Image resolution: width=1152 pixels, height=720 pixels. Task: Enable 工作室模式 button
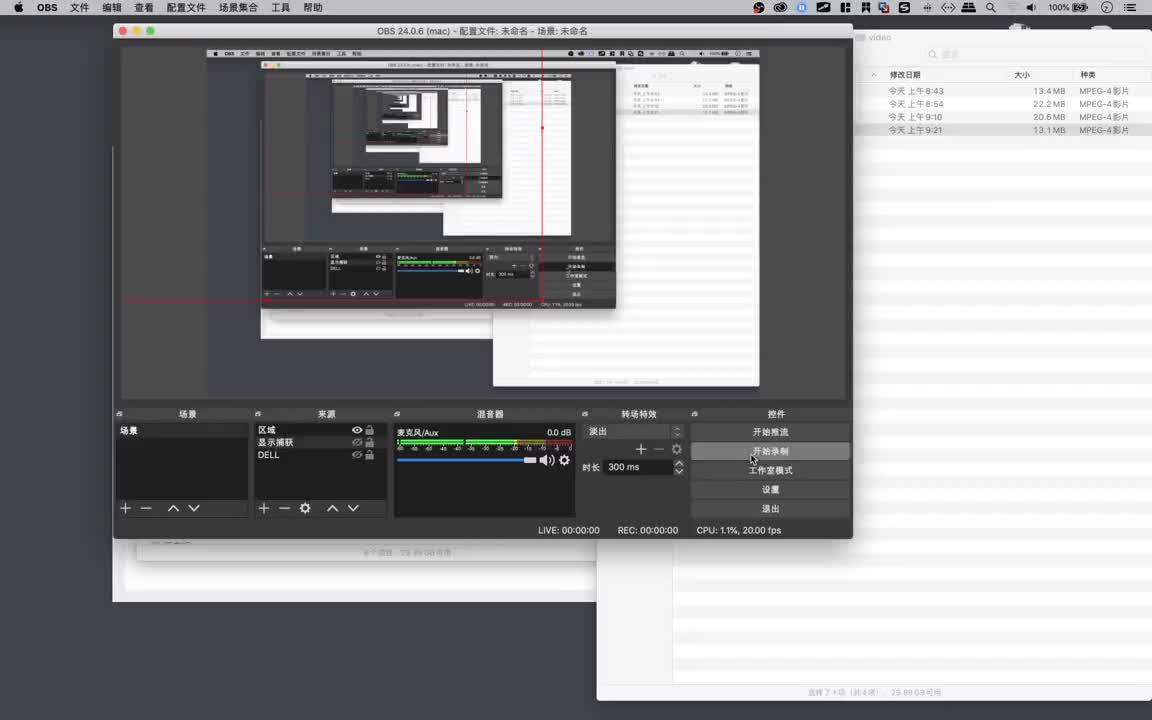(x=770, y=470)
